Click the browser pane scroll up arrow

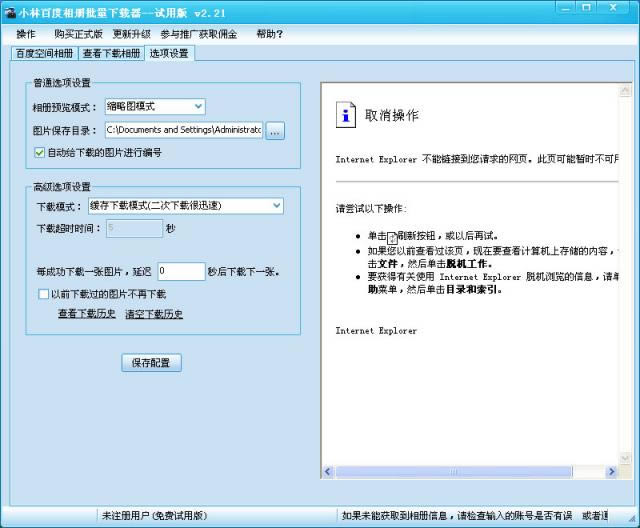(625, 90)
